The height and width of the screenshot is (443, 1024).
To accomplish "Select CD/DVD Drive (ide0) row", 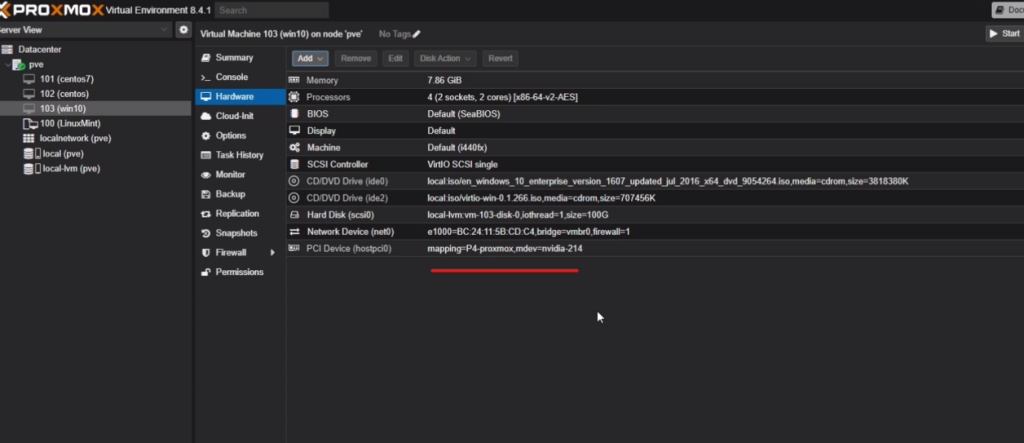I will [655, 181].
